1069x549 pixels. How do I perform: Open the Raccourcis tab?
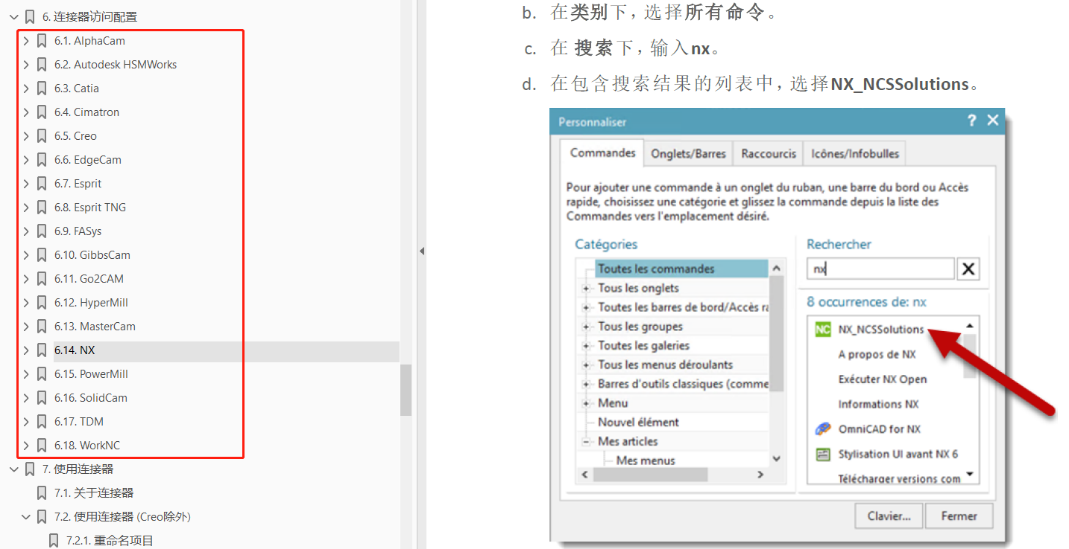768,153
